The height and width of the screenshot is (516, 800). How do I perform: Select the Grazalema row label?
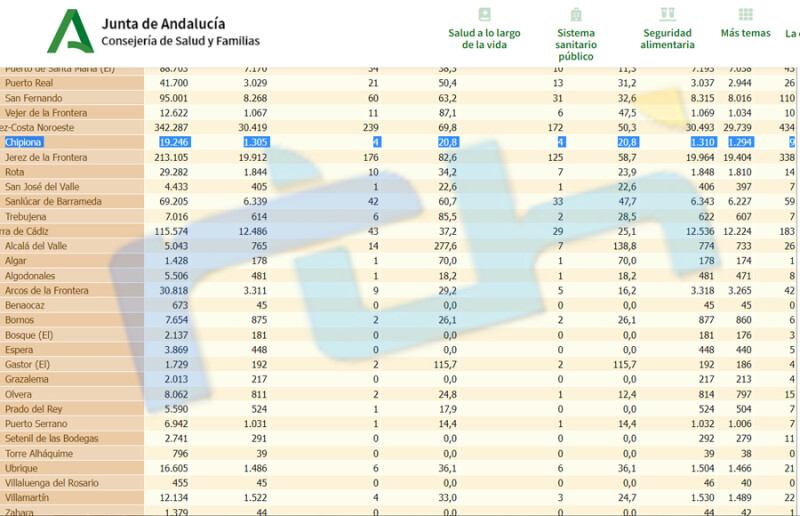coord(27,379)
